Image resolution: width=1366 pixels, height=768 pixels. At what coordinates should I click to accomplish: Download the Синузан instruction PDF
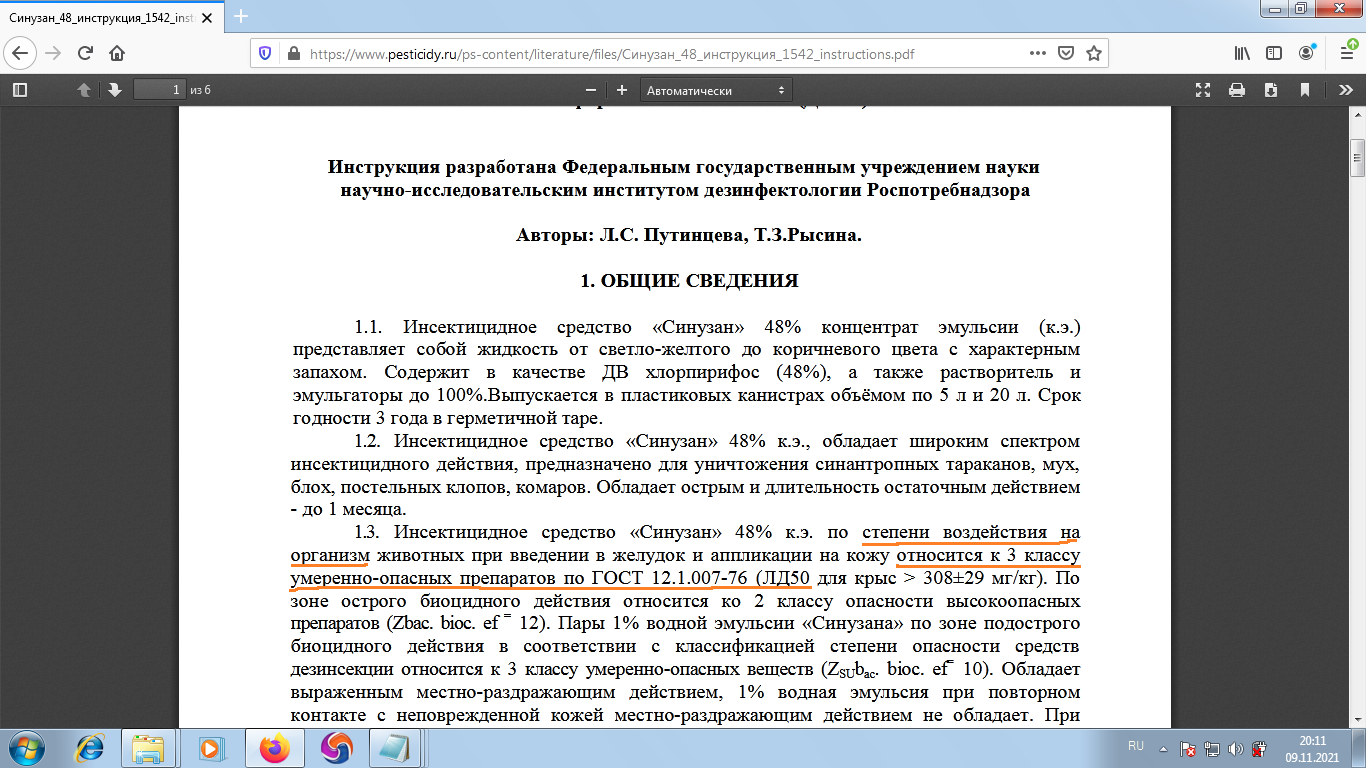pos(1271,90)
